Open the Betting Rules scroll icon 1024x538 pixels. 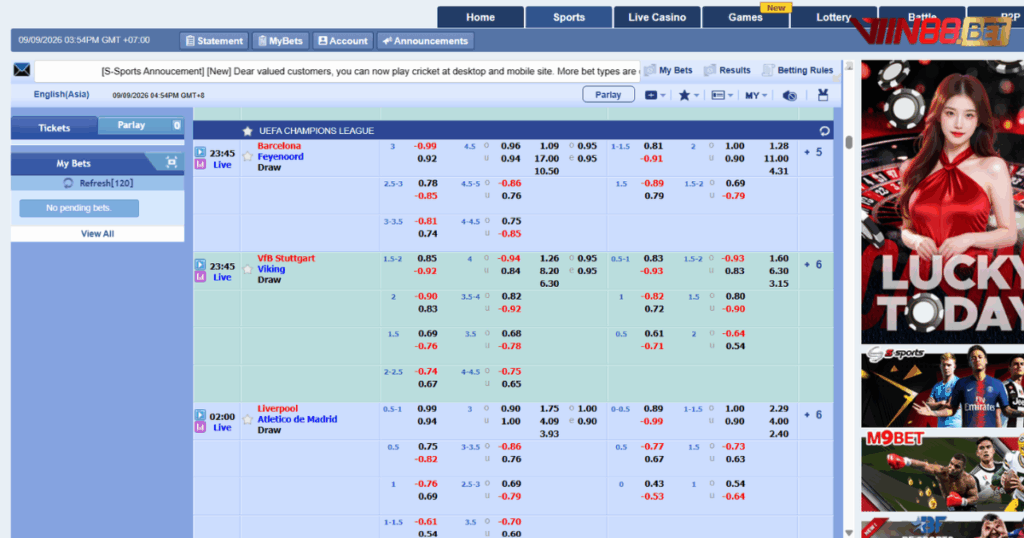(768, 70)
